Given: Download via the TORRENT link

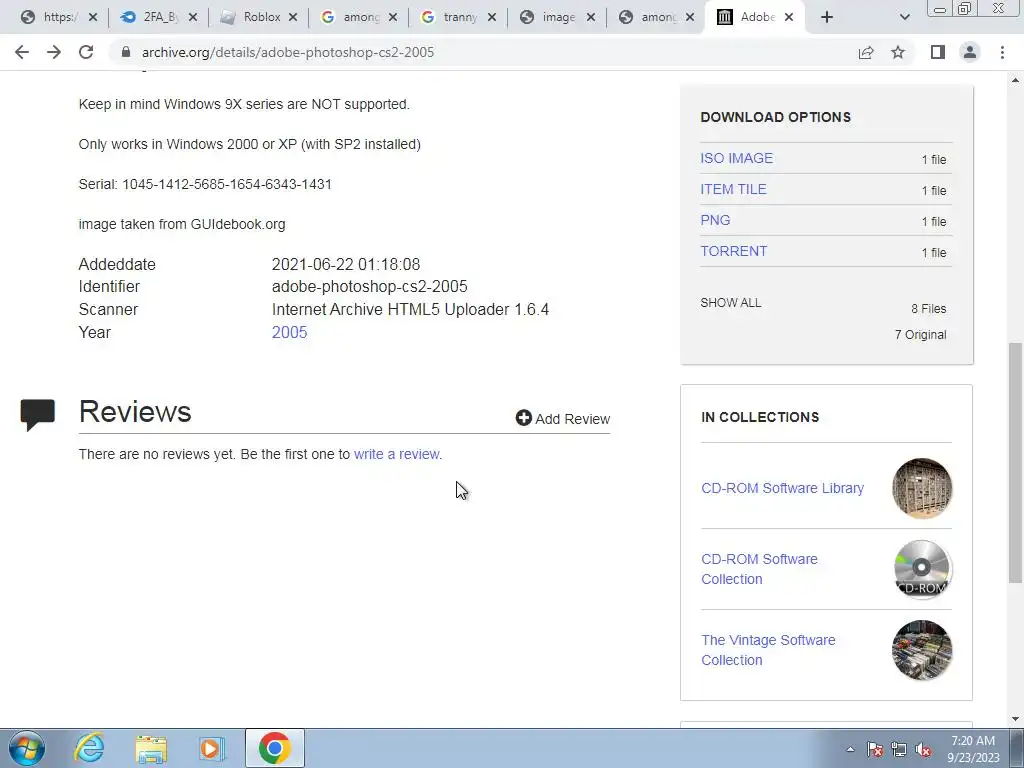Looking at the screenshot, I should pos(733,251).
